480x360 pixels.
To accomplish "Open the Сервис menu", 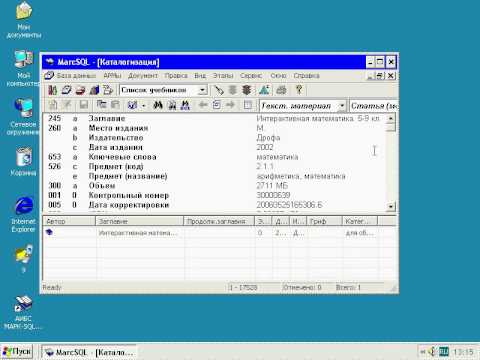I will [251, 76].
